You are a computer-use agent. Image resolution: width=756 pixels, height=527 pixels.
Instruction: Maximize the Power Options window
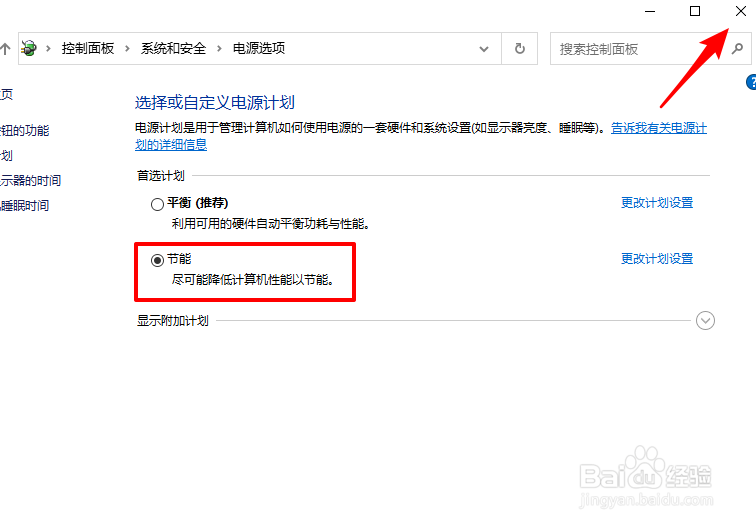pyautogui.click(x=695, y=11)
